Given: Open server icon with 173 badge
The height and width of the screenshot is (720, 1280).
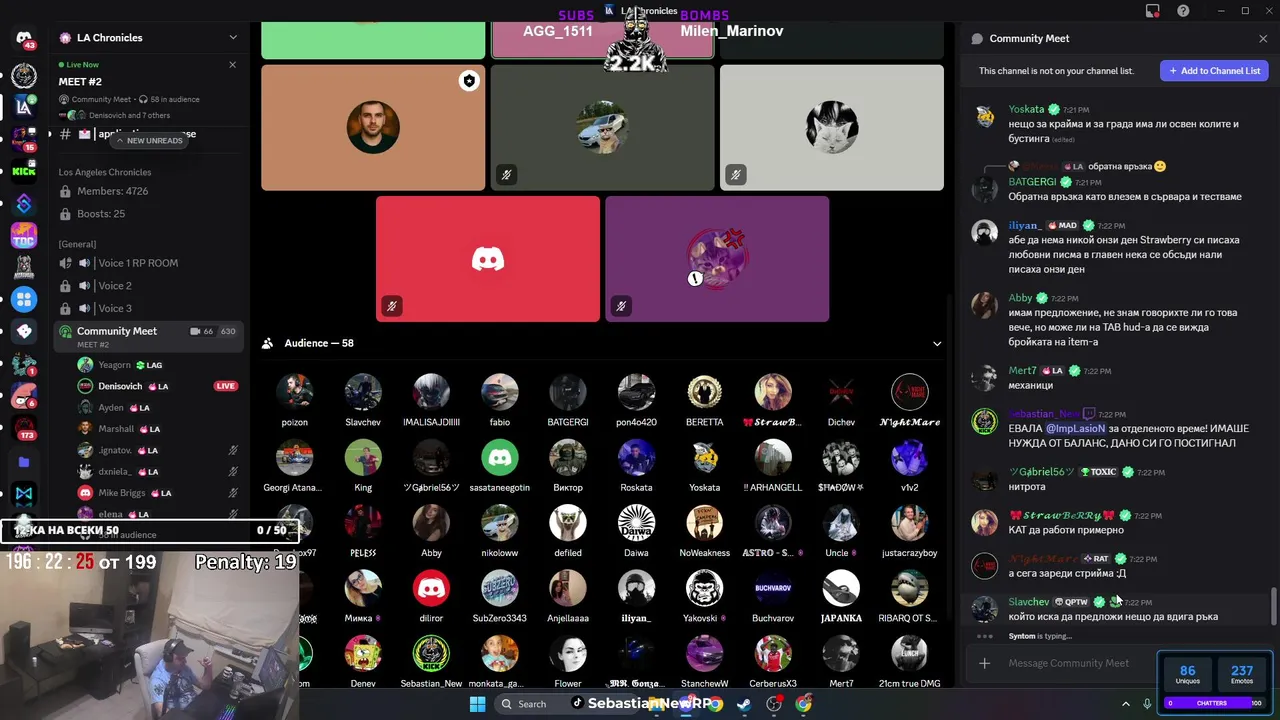Looking at the screenshot, I should (x=24, y=428).
